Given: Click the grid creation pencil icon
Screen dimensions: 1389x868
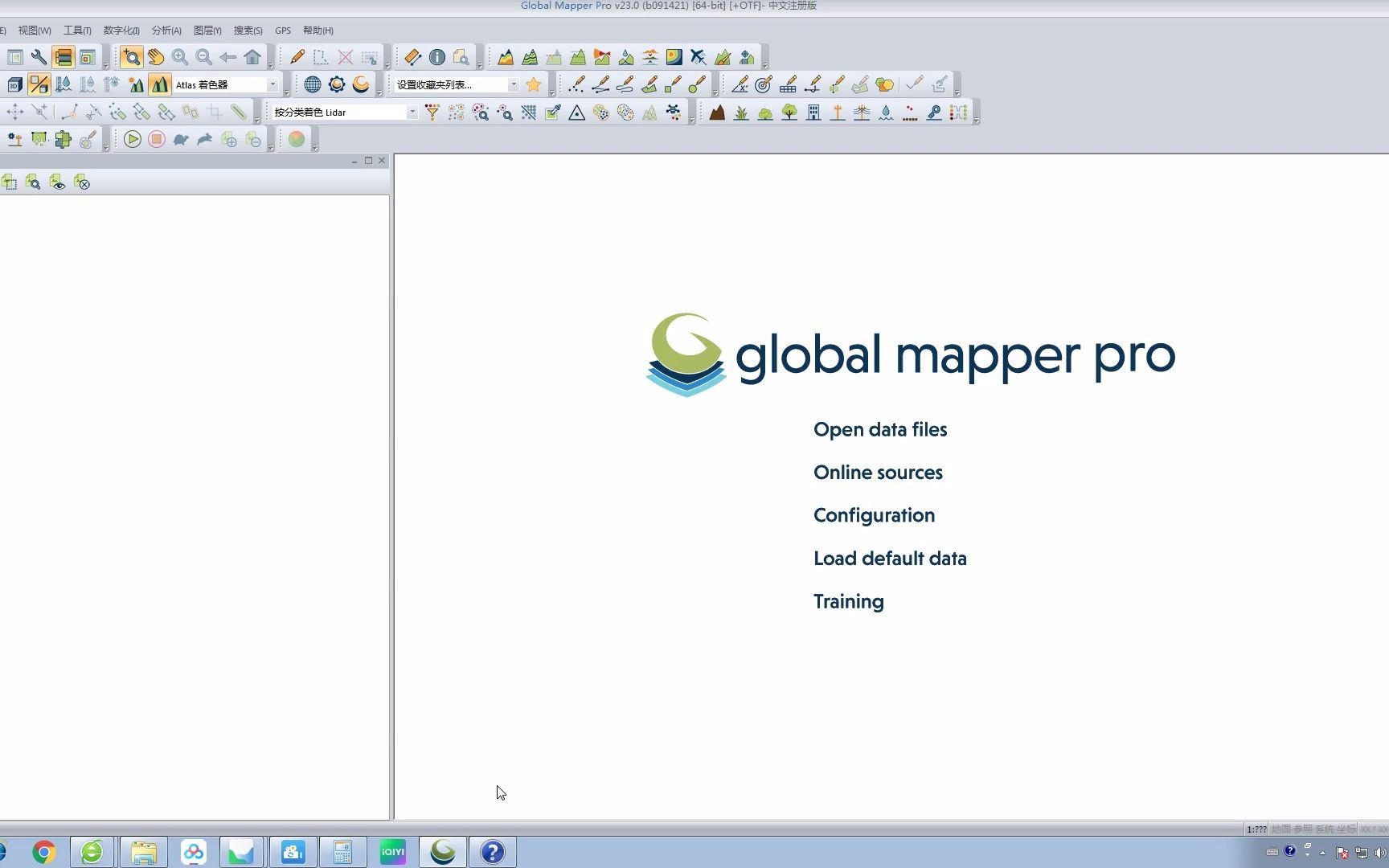Looking at the screenshot, I should [x=788, y=84].
